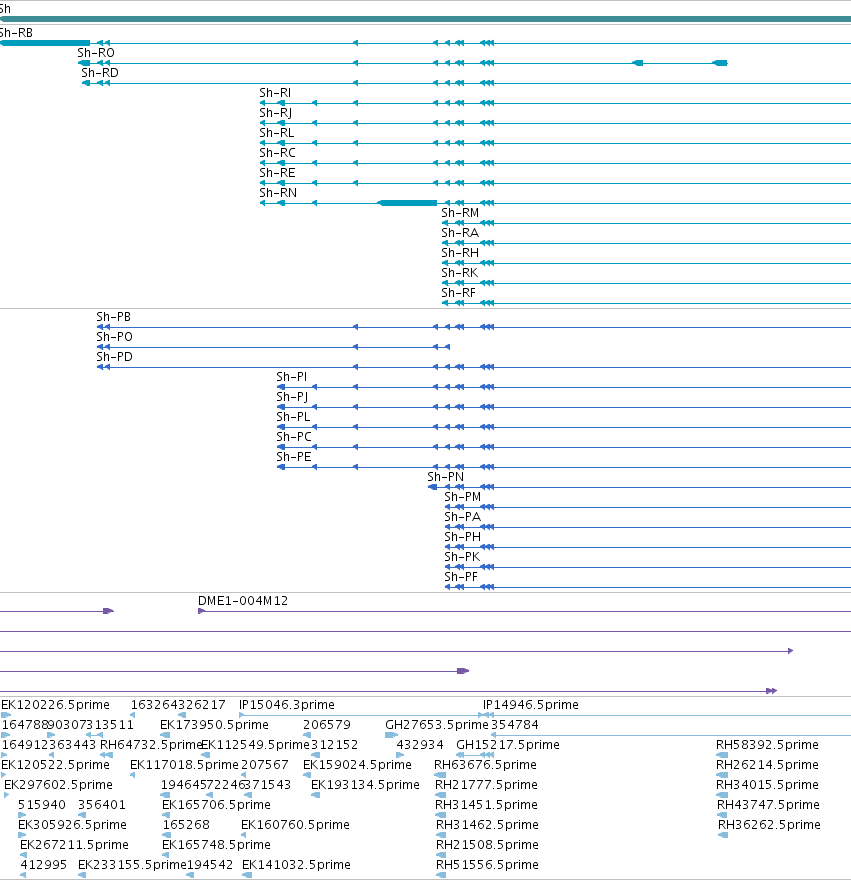This screenshot has width=851, height=880.
Task: Select the Sh-PC protein label
Action: click(x=294, y=437)
